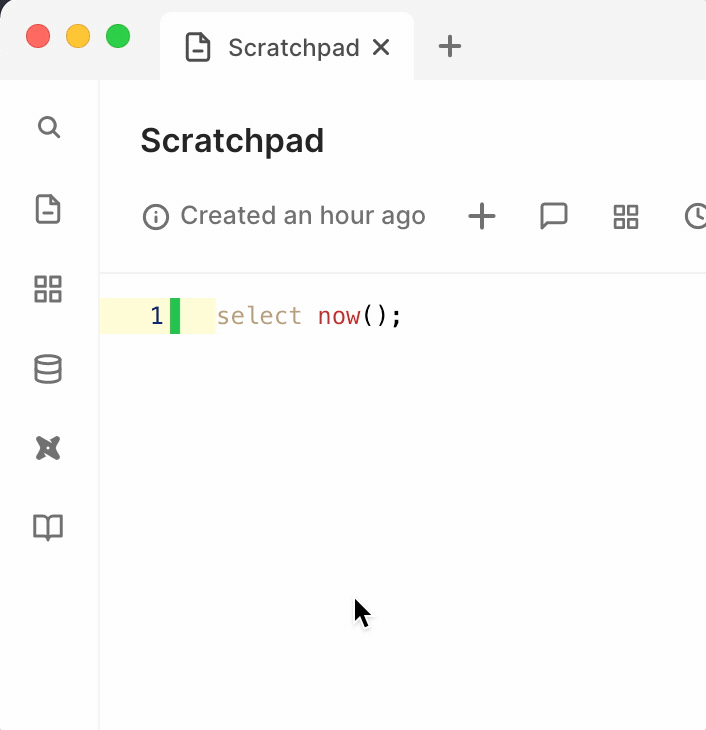Open the database icon in the sidebar
Image resolution: width=706 pixels, height=730 pixels.
[48, 369]
